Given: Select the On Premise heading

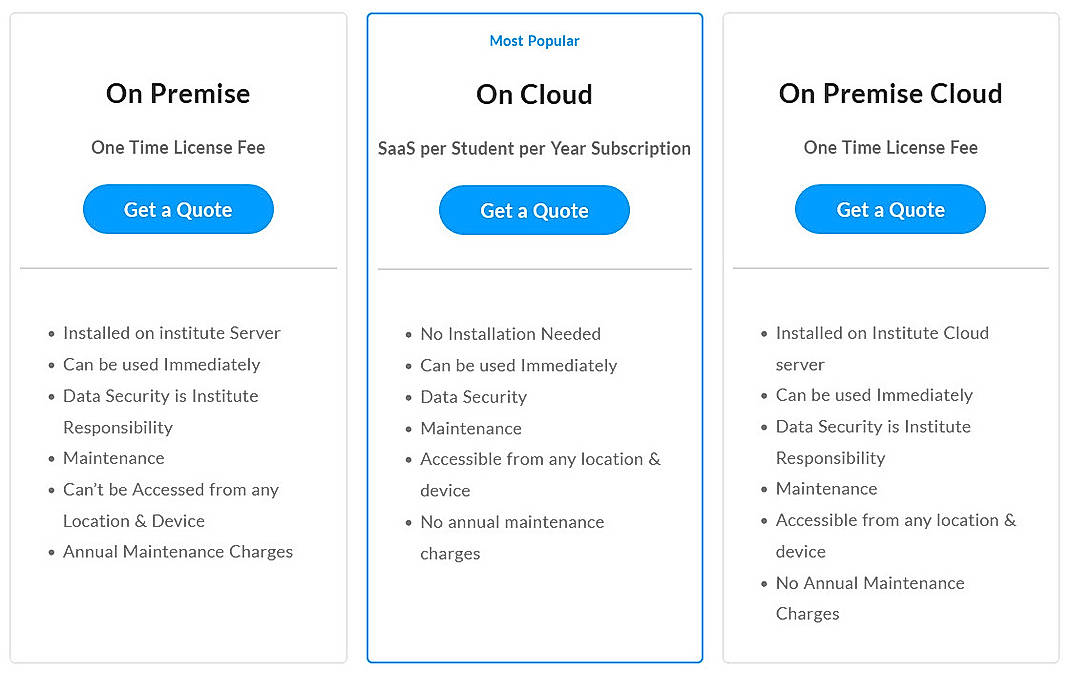Looking at the screenshot, I should pyautogui.click(x=178, y=93).
